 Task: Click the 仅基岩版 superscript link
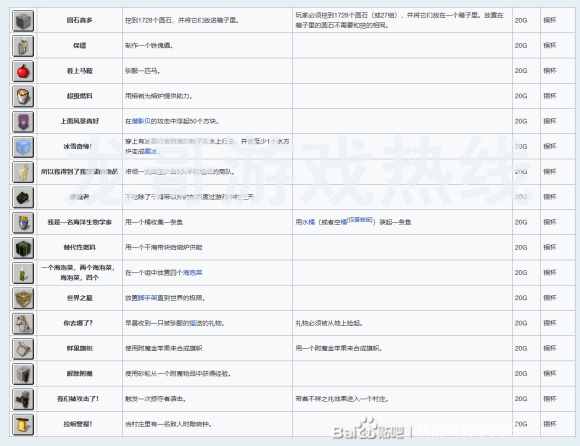click(360, 220)
